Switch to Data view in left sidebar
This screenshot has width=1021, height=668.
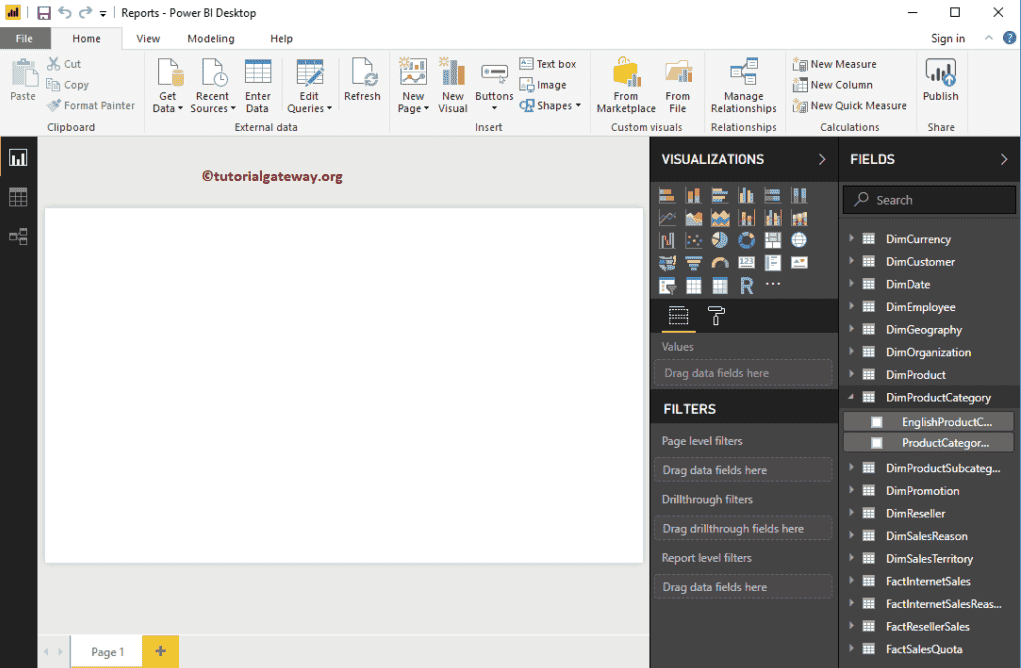[18, 197]
